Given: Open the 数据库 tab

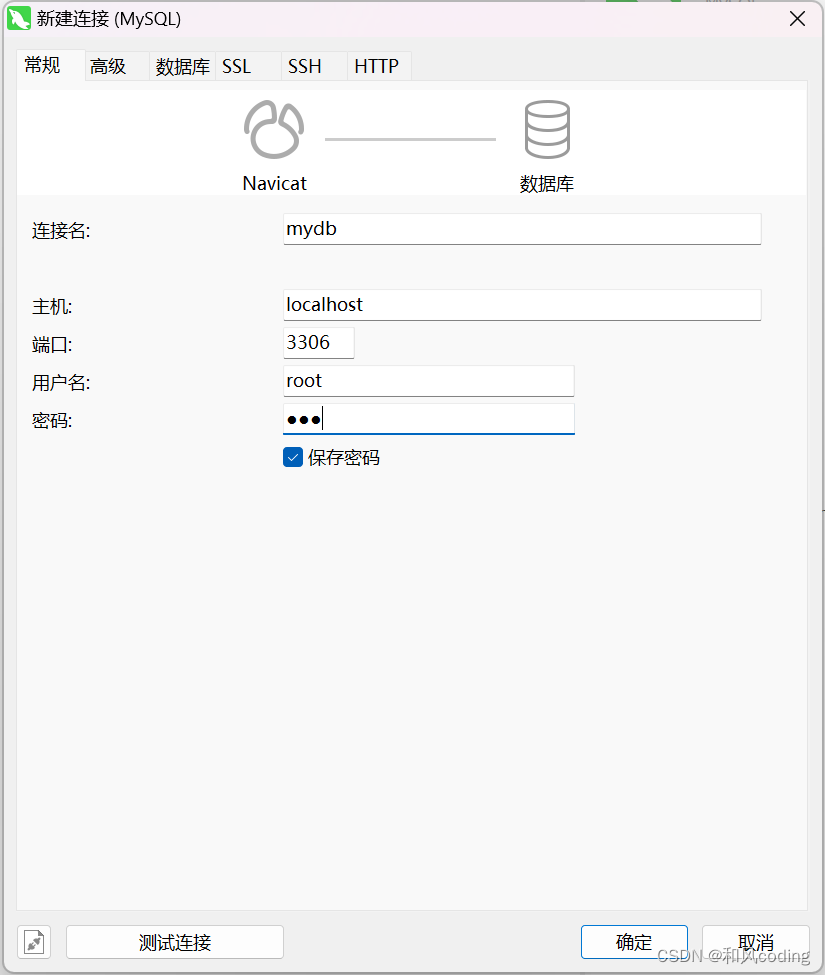Looking at the screenshot, I should coord(182,66).
